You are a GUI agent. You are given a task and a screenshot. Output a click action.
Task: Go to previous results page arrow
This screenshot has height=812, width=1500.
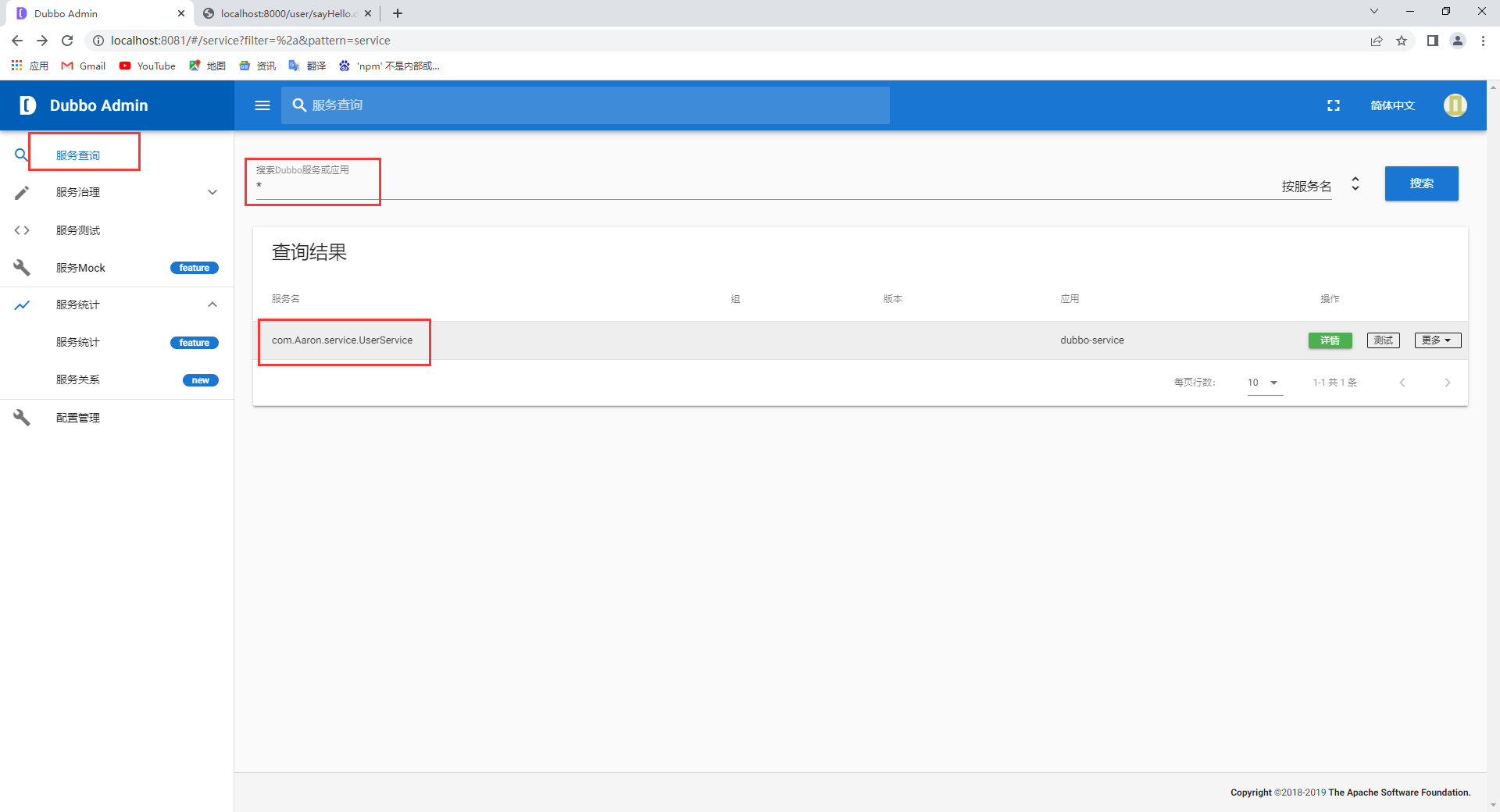(1402, 383)
